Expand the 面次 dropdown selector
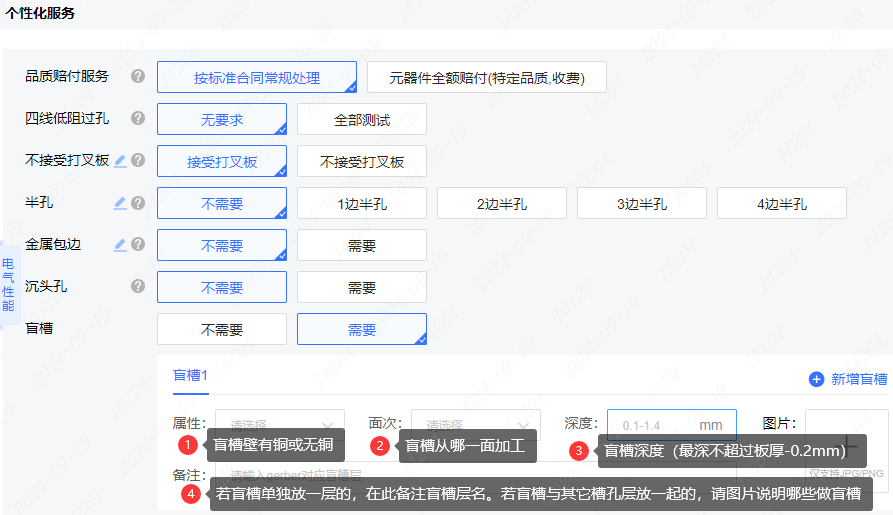Image resolution: width=893 pixels, height=515 pixels. coord(474,424)
